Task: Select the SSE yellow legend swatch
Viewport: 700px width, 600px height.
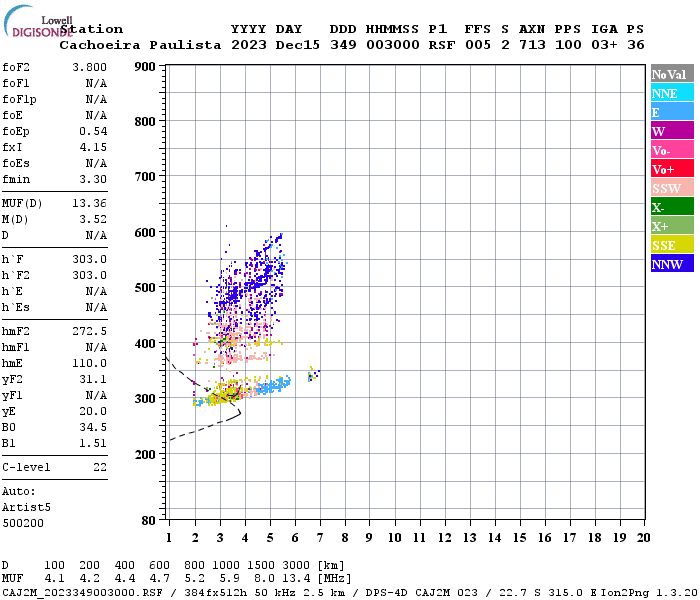Action: point(672,244)
